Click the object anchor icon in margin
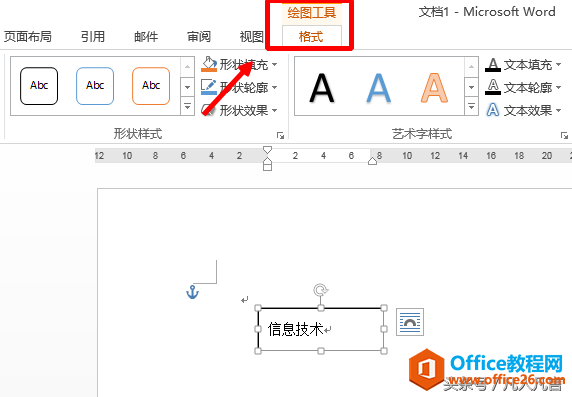Image resolution: width=572 pixels, height=397 pixels. (193, 292)
